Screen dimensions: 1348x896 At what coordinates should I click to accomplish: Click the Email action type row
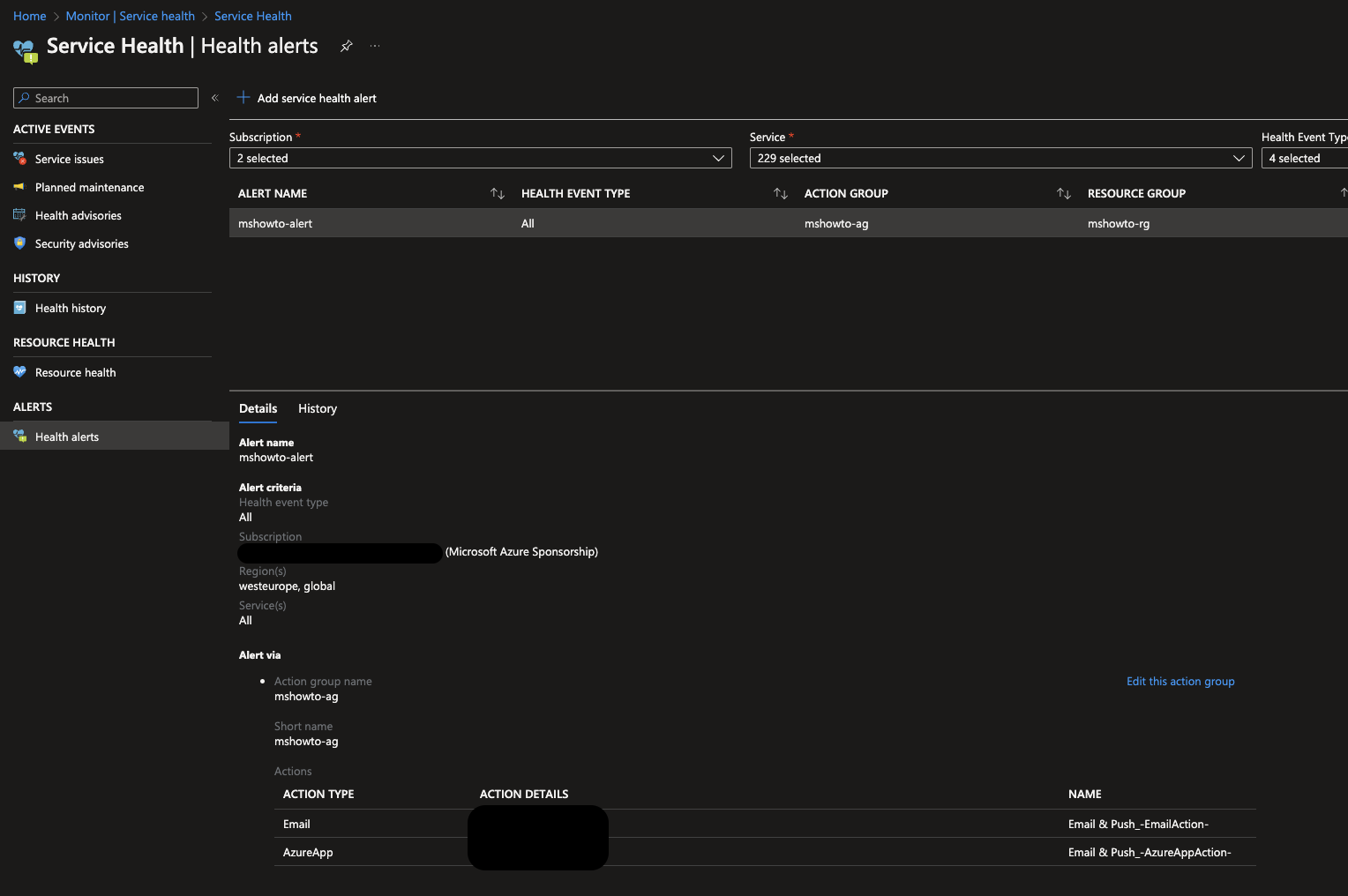pyautogui.click(x=765, y=824)
